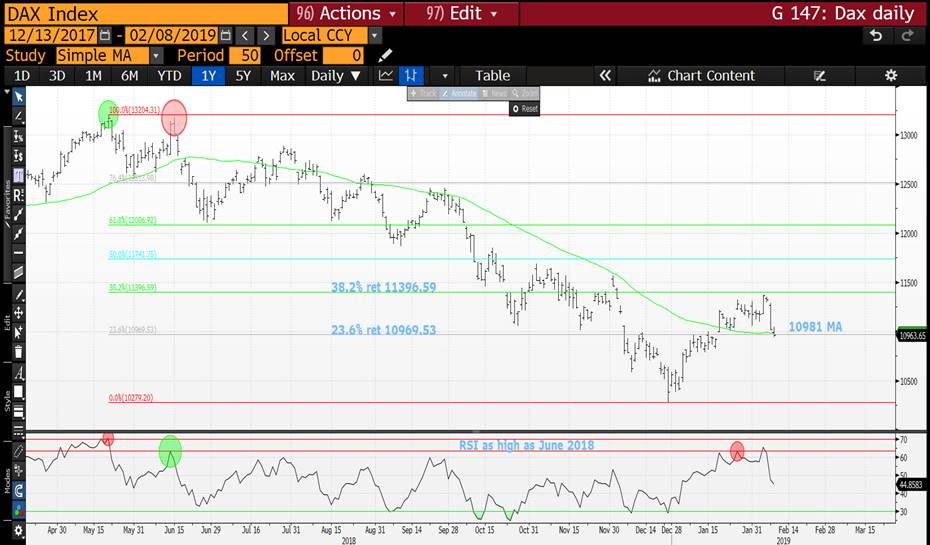Collapse panel with double chevron
Image resolution: width=930 pixels, height=545 pixels.
click(x=605, y=76)
